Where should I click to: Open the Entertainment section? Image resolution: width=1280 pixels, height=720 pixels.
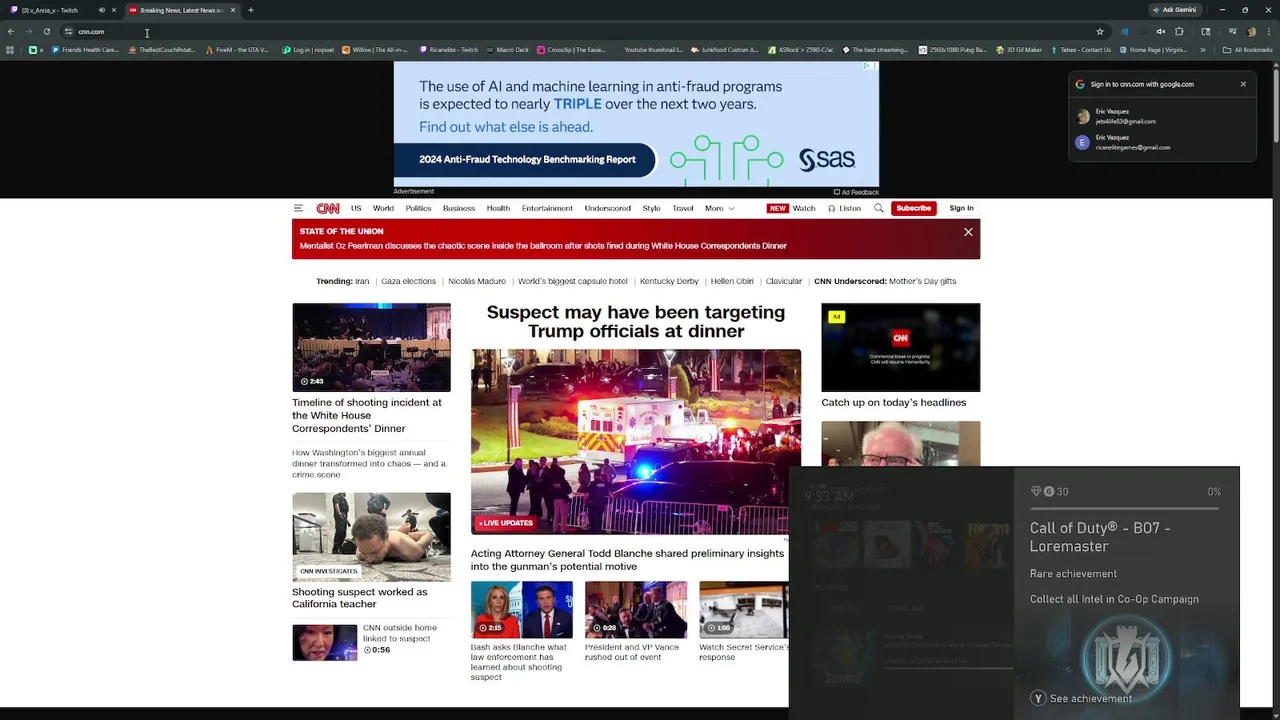547,208
